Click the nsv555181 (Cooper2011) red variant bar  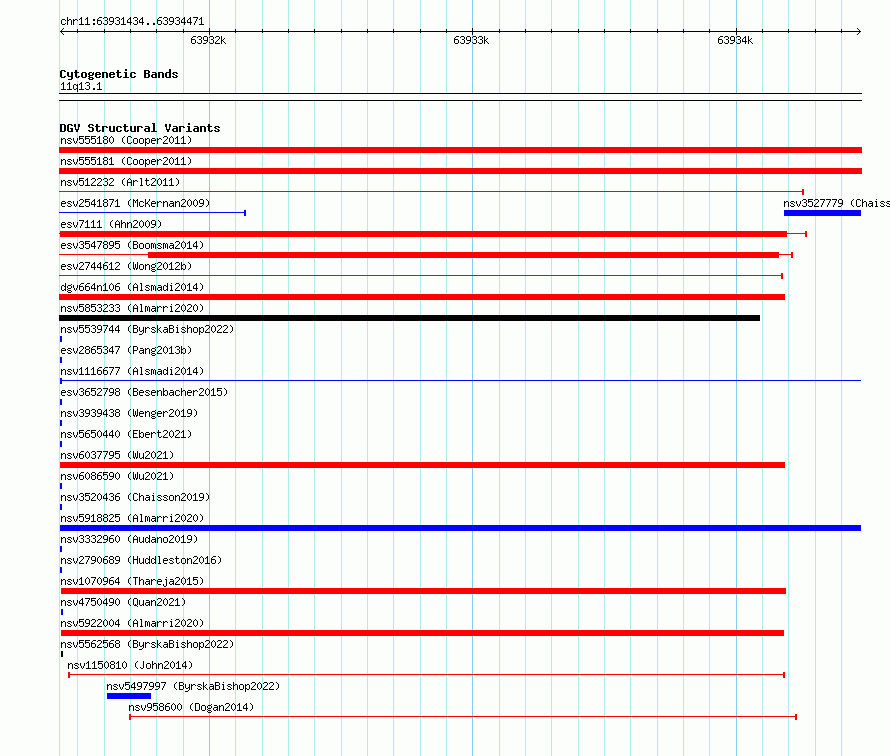[460, 171]
